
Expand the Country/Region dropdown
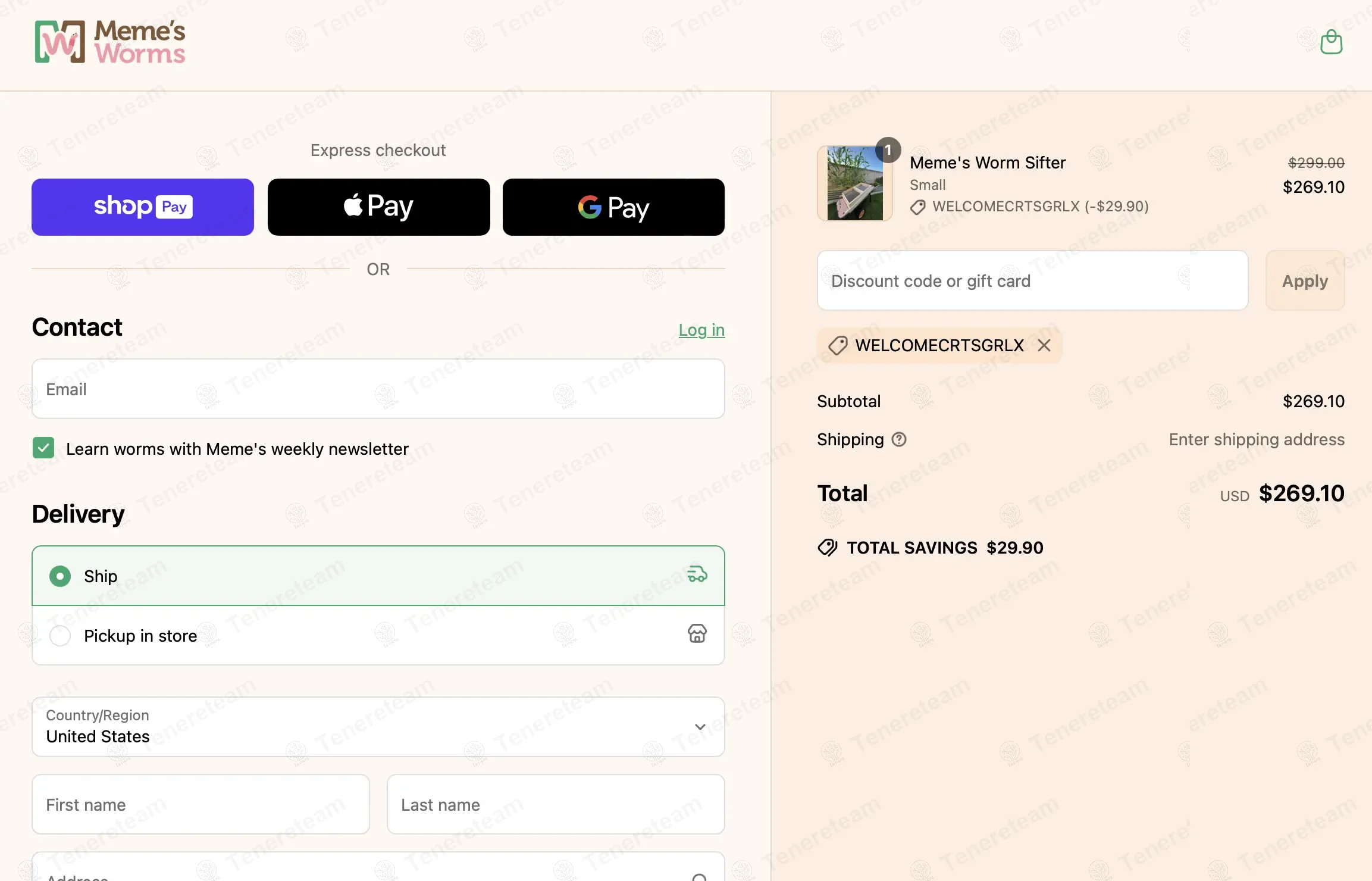(378, 727)
